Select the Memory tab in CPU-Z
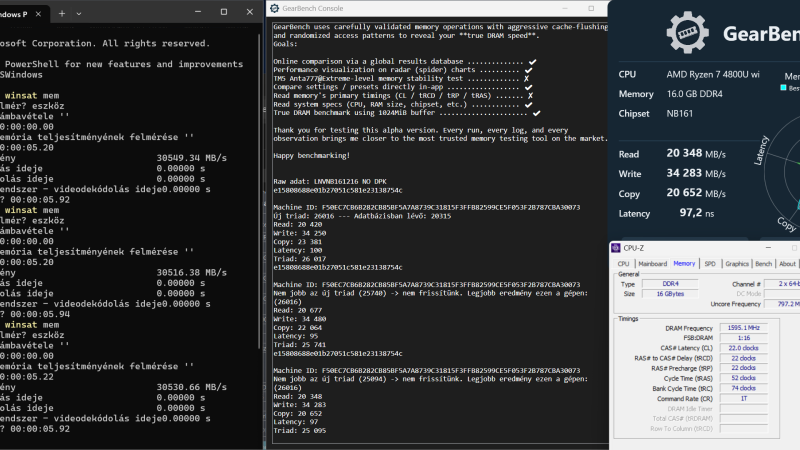Image resolution: width=800 pixels, height=450 pixels. 684,263
